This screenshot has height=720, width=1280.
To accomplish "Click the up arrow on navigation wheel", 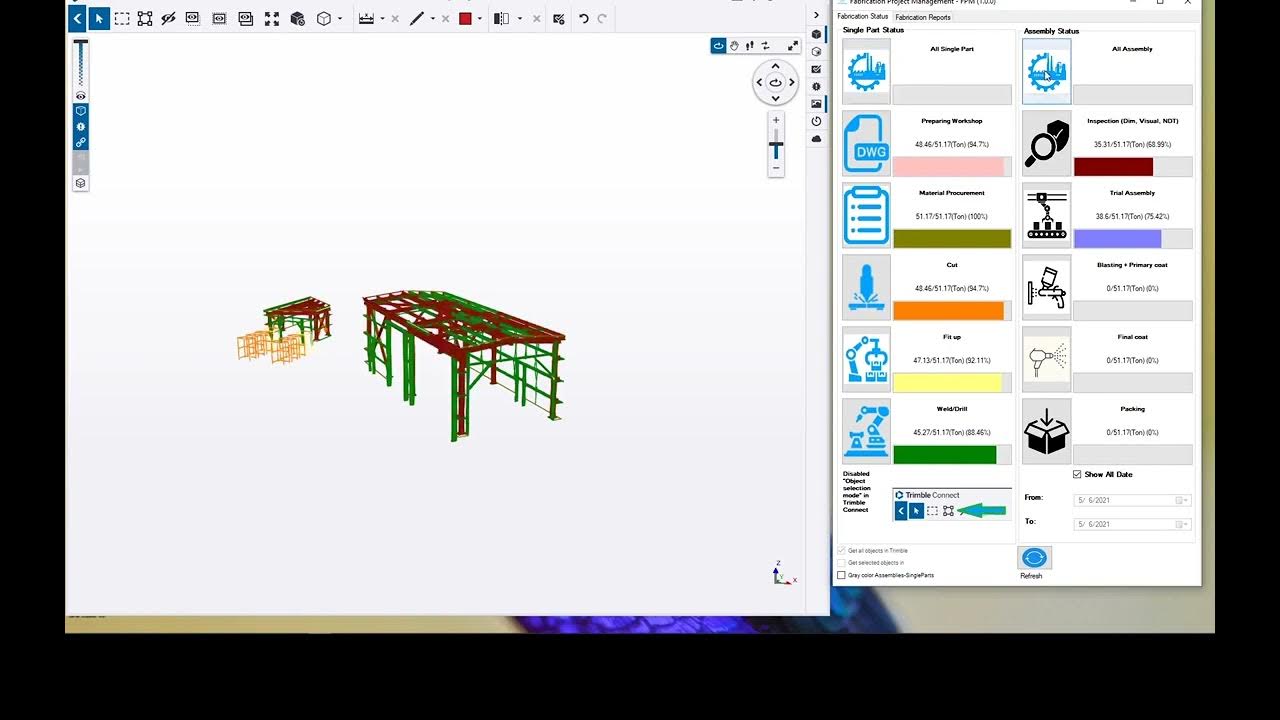I will [x=775, y=66].
